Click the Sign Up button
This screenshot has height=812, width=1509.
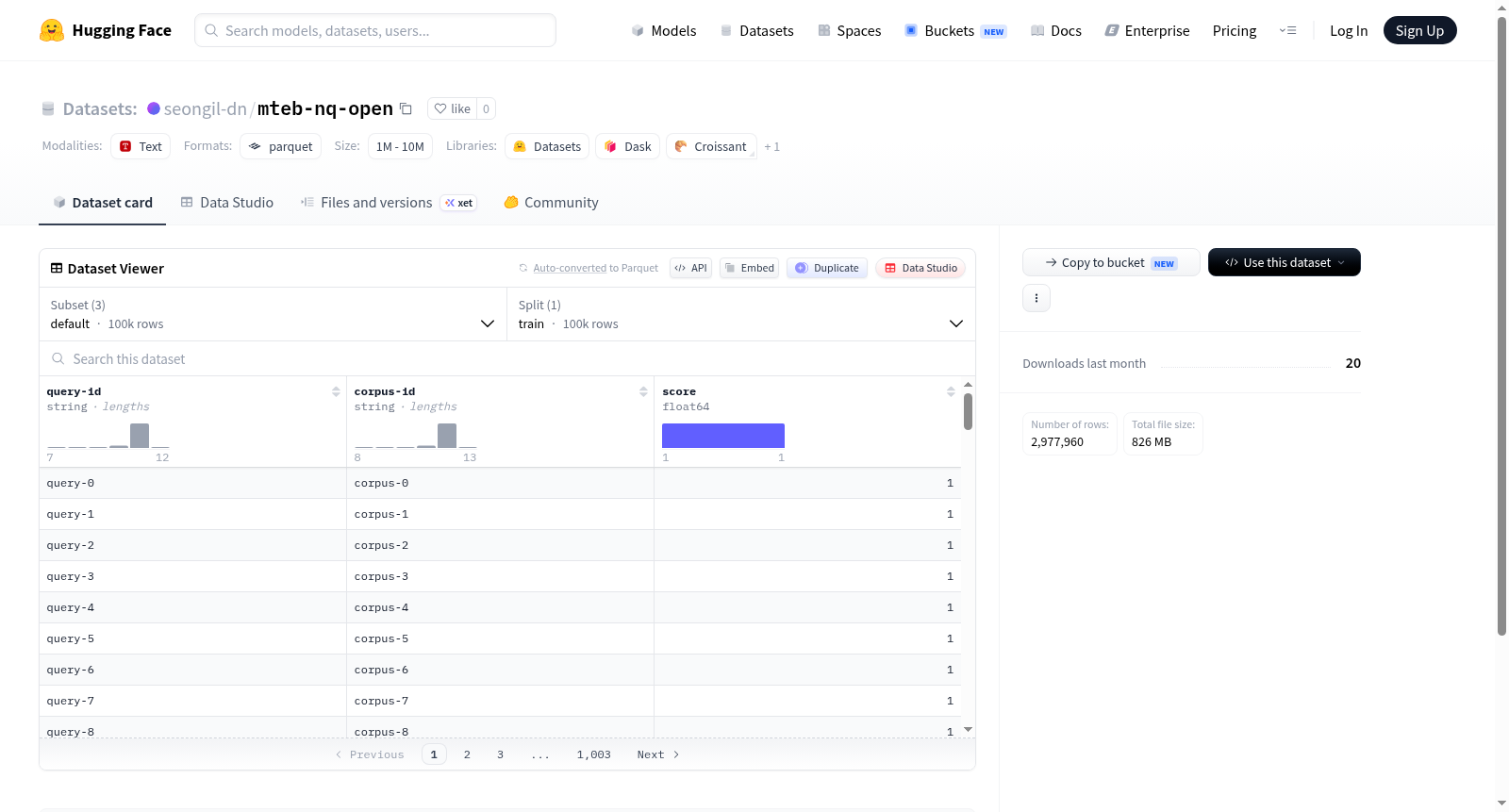[1419, 30]
